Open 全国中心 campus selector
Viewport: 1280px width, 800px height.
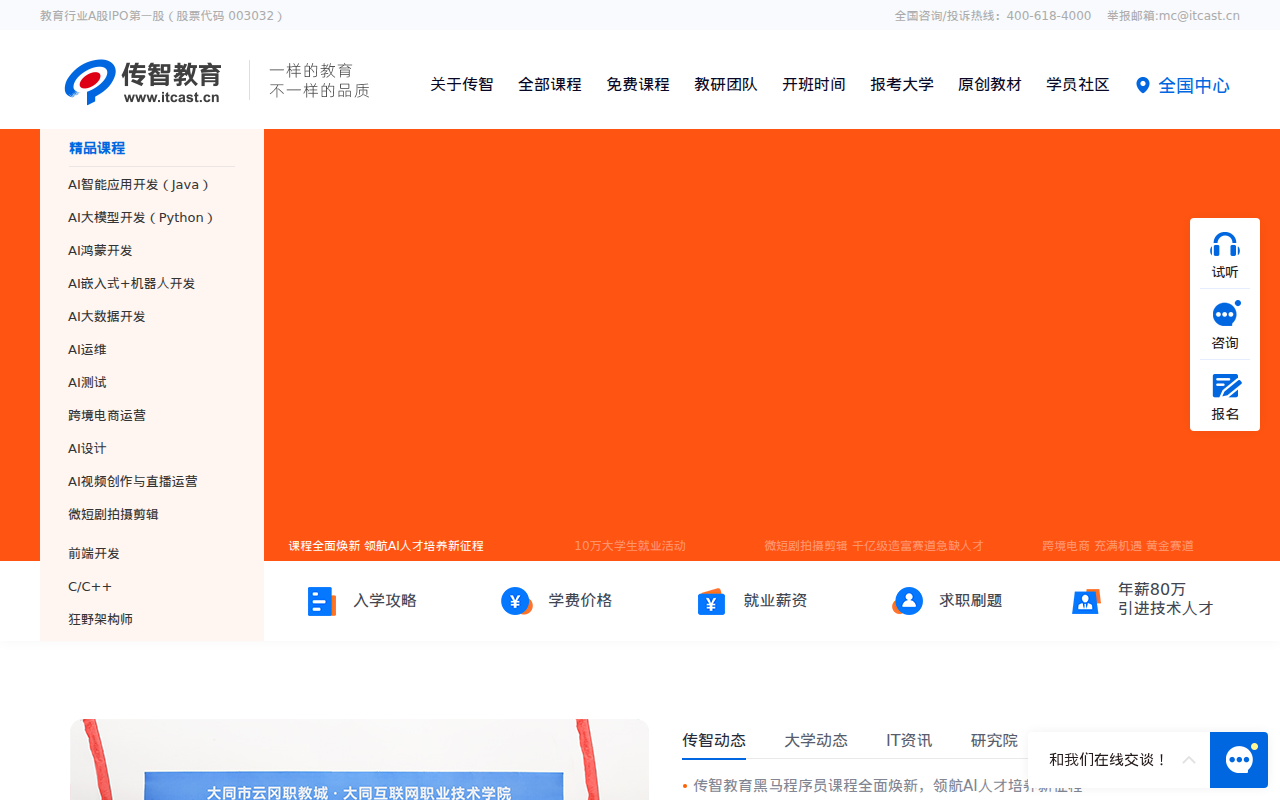click(1194, 86)
